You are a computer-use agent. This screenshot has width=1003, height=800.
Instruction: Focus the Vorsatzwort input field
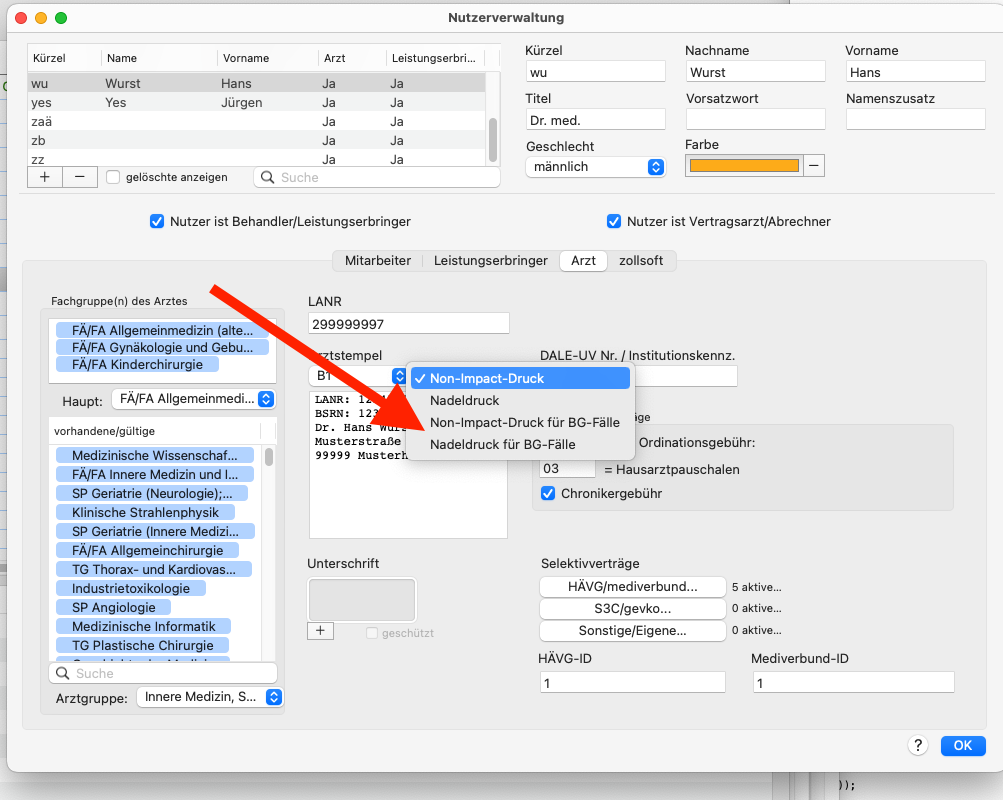pyautogui.click(x=755, y=120)
